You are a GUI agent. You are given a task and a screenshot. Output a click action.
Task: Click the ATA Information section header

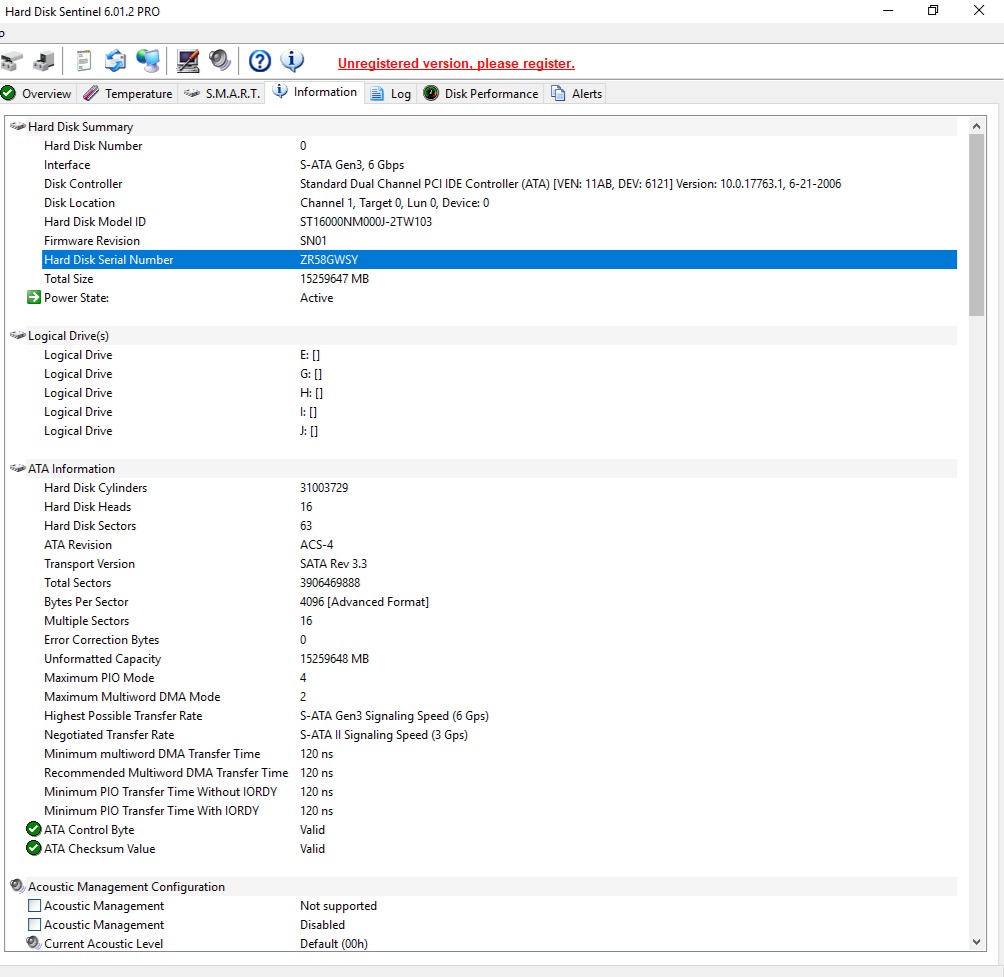[483, 469]
